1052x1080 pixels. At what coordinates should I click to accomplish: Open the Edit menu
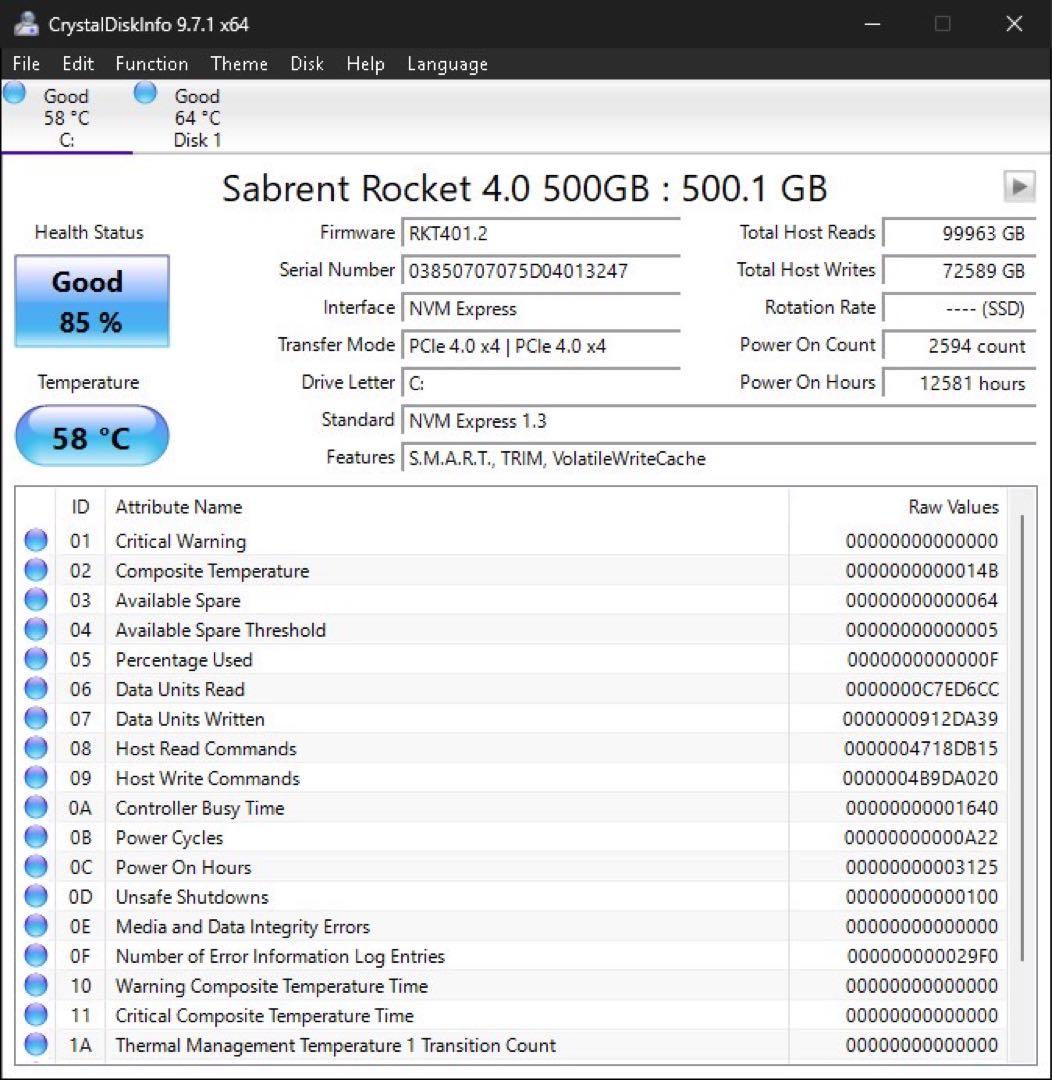78,64
